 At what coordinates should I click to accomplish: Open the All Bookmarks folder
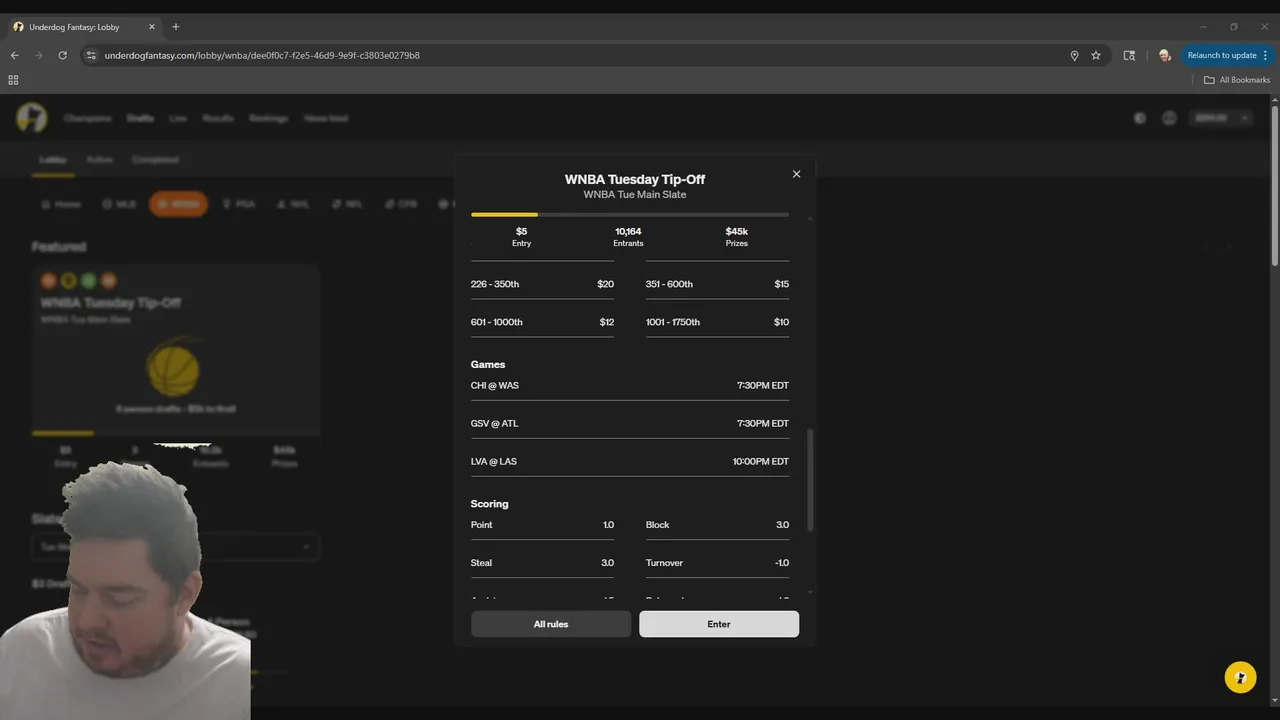[1237, 80]
